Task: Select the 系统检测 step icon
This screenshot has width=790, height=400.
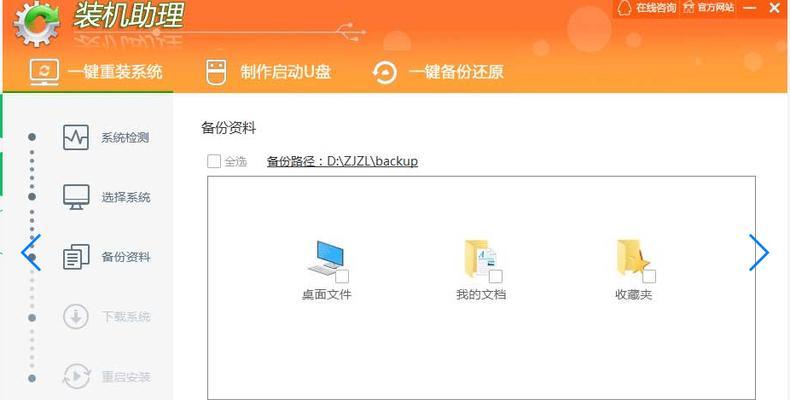Action: pos(76,137)
